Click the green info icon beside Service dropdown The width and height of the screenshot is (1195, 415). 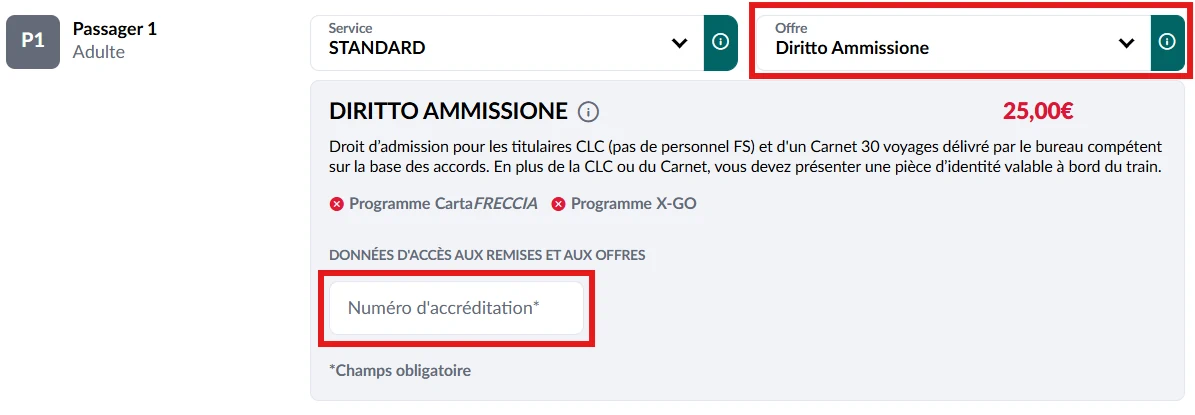[x=720, y=43]
